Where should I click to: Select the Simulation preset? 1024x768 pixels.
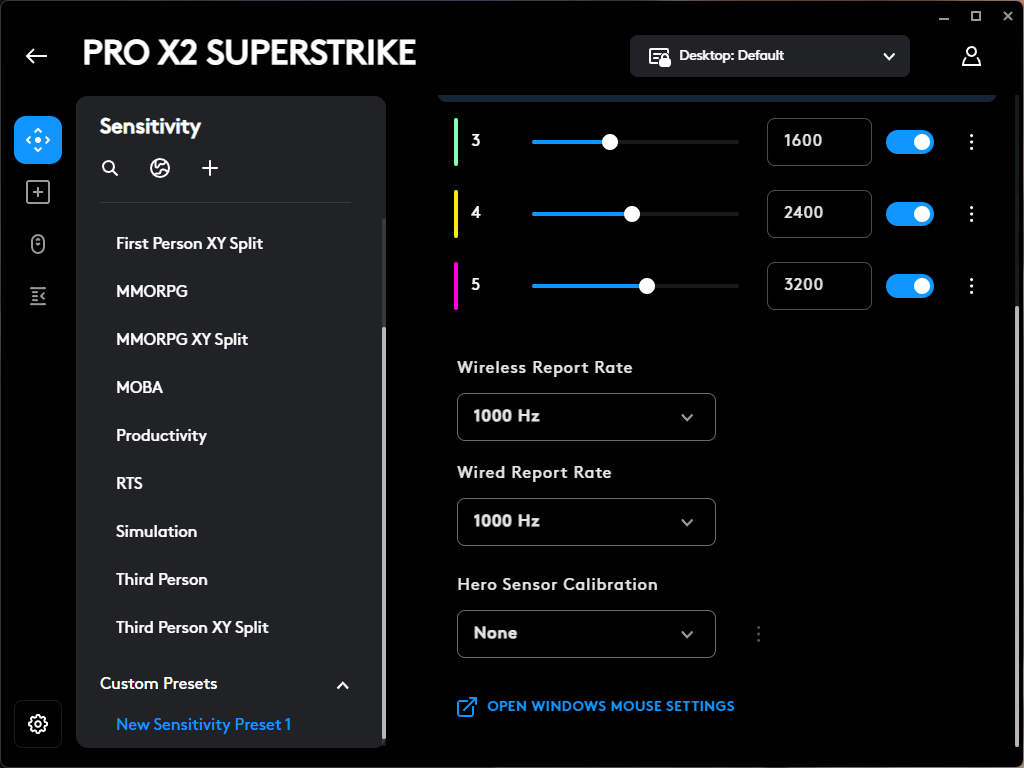pos(156,532)
